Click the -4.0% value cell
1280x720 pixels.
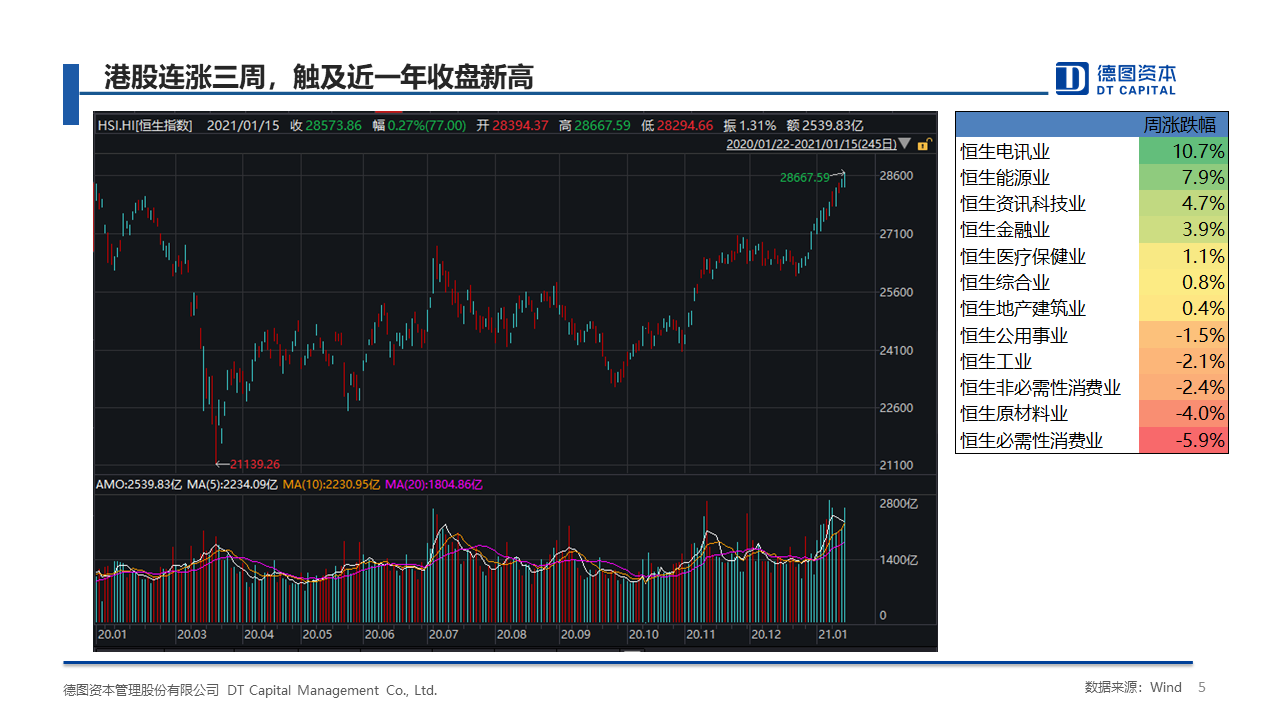click(x=1184, y=413)
